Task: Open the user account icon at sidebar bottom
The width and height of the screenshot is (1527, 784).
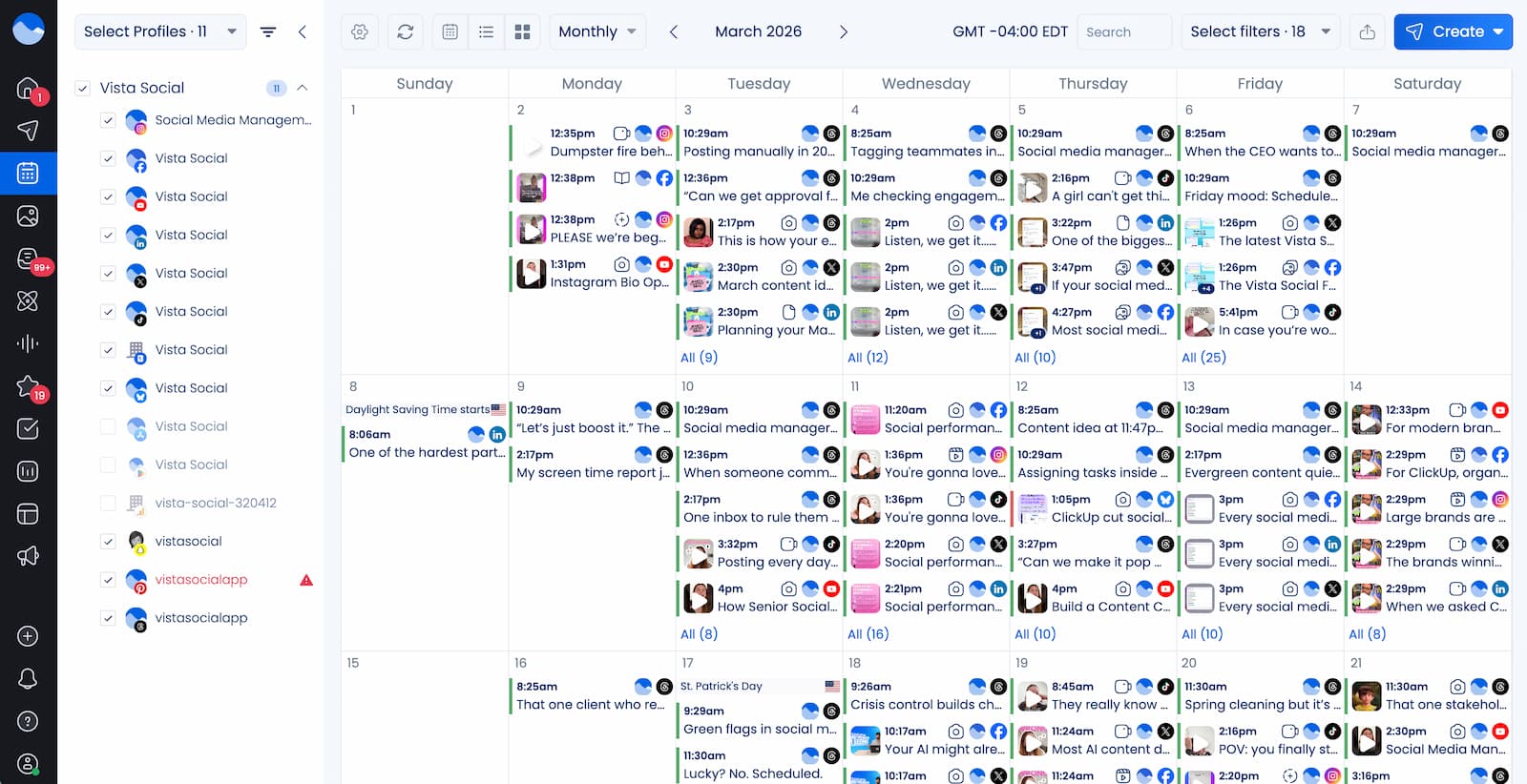Action: (x=28, y=764)
